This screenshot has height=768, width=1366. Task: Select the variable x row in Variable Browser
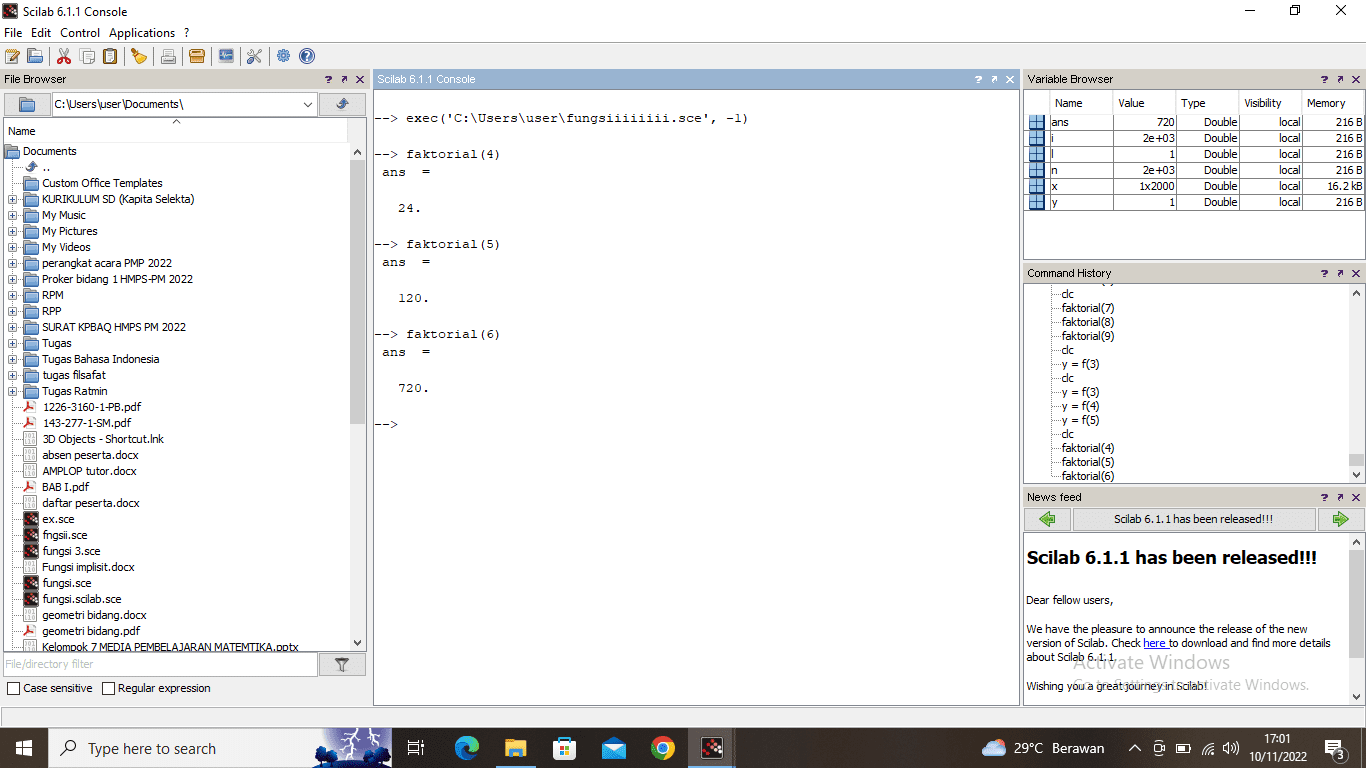click(1195, 186)
